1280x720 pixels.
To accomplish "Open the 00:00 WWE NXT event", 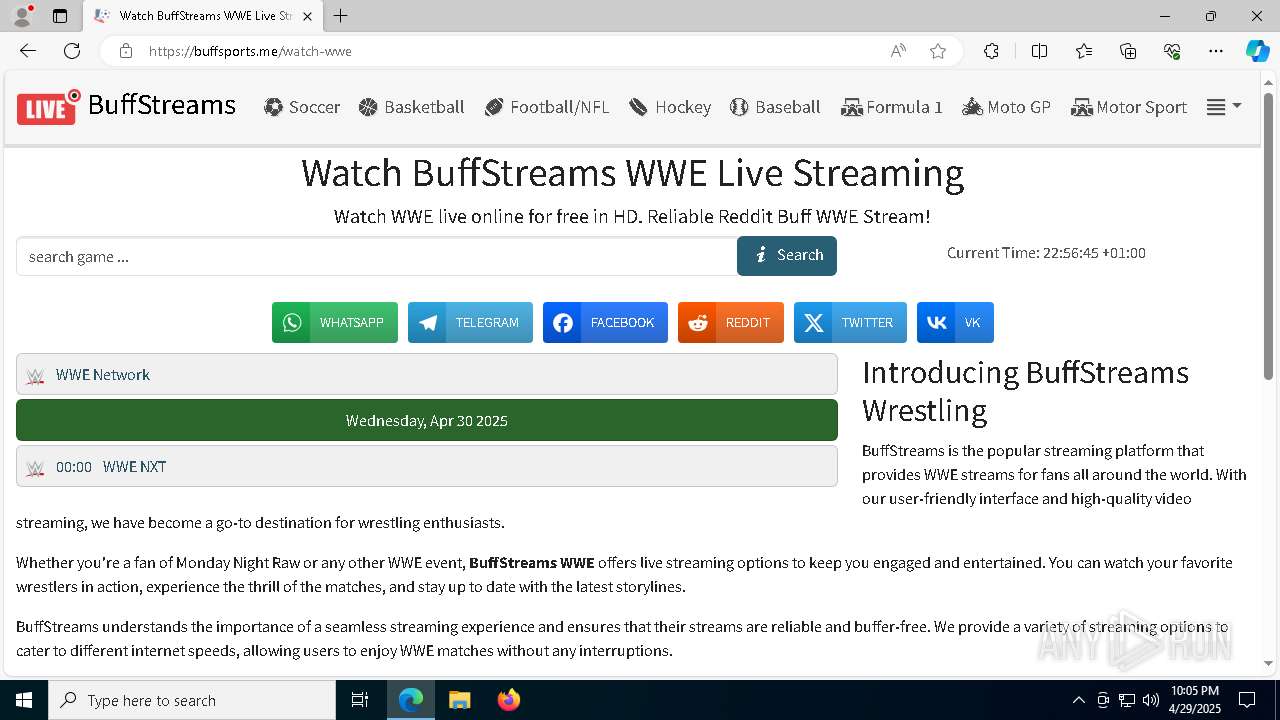I will tap(427, 466).
